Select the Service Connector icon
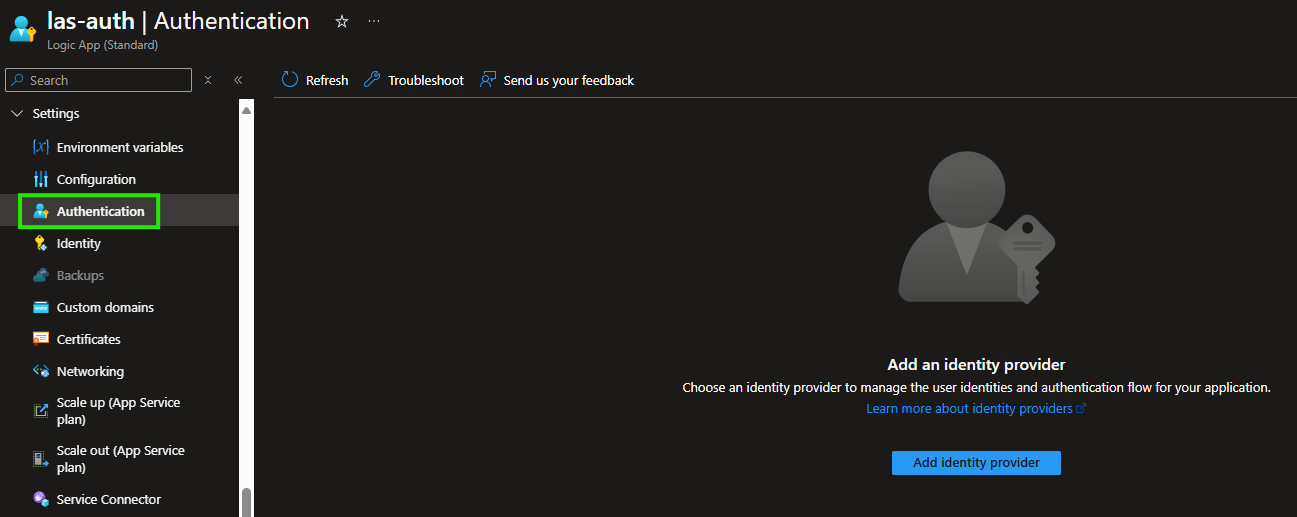 [40, 499]
